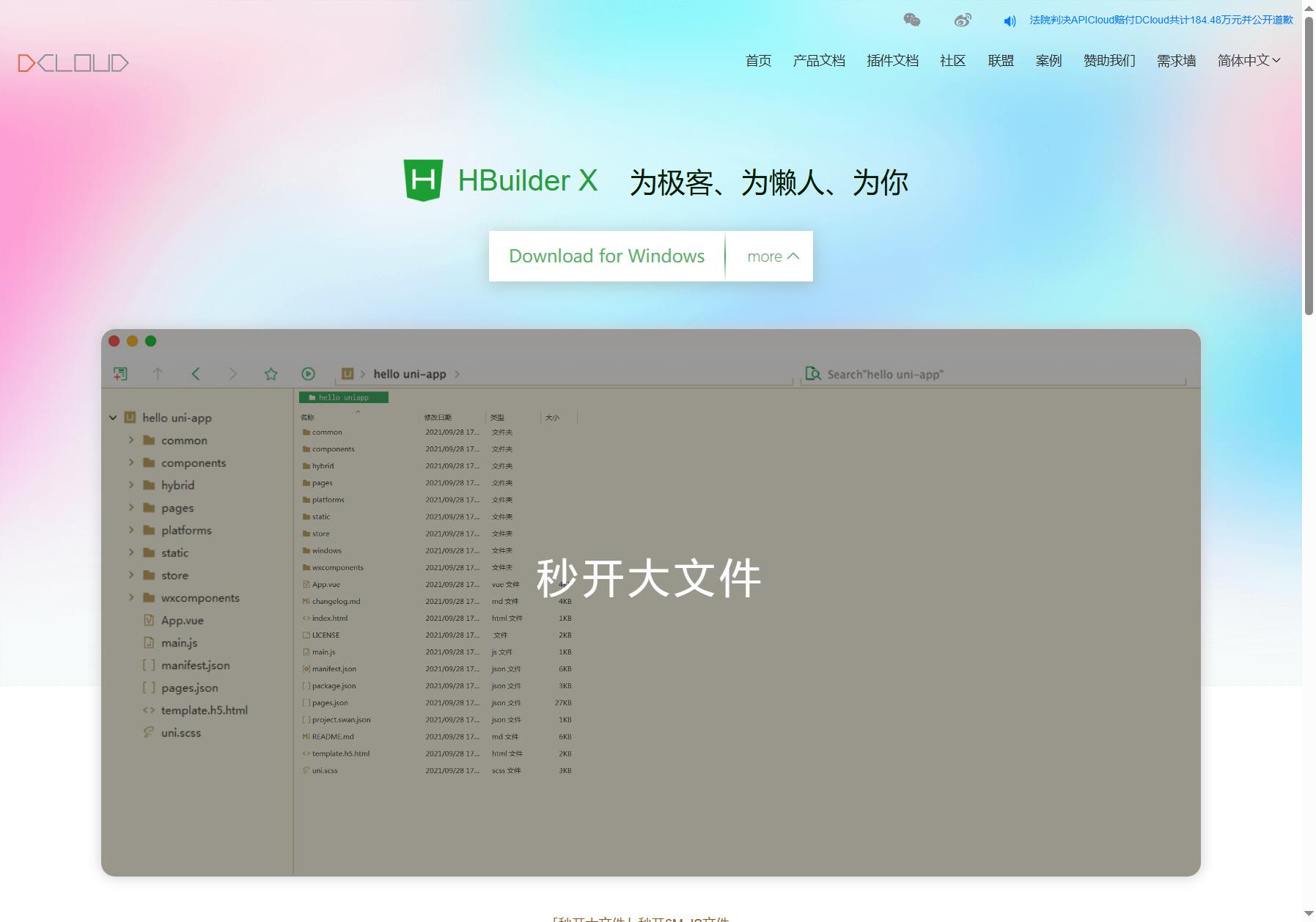The height and width of the screenshot is (922, 1316).
Task: Click the main.js file icon in the tree
Action: [x=149, y=643]
